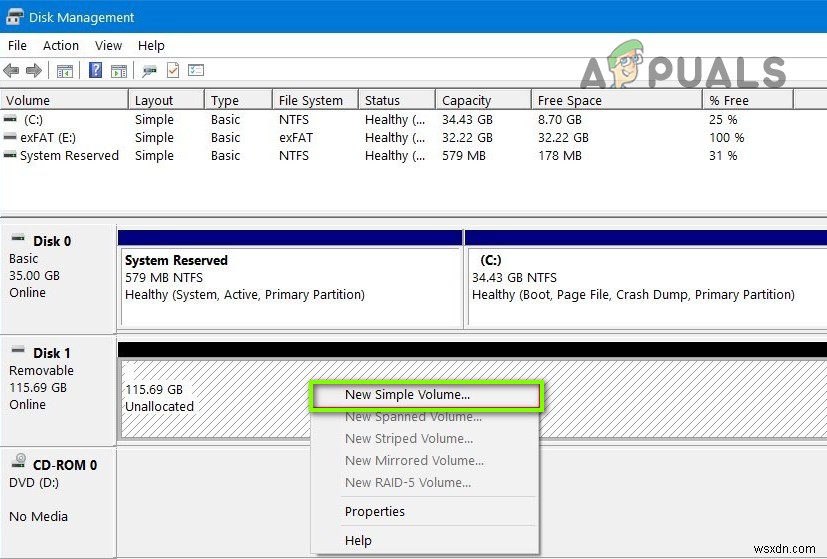Sort by the Status column header
The width and height of the screenshot is (827, 559).
pos(397,100)
